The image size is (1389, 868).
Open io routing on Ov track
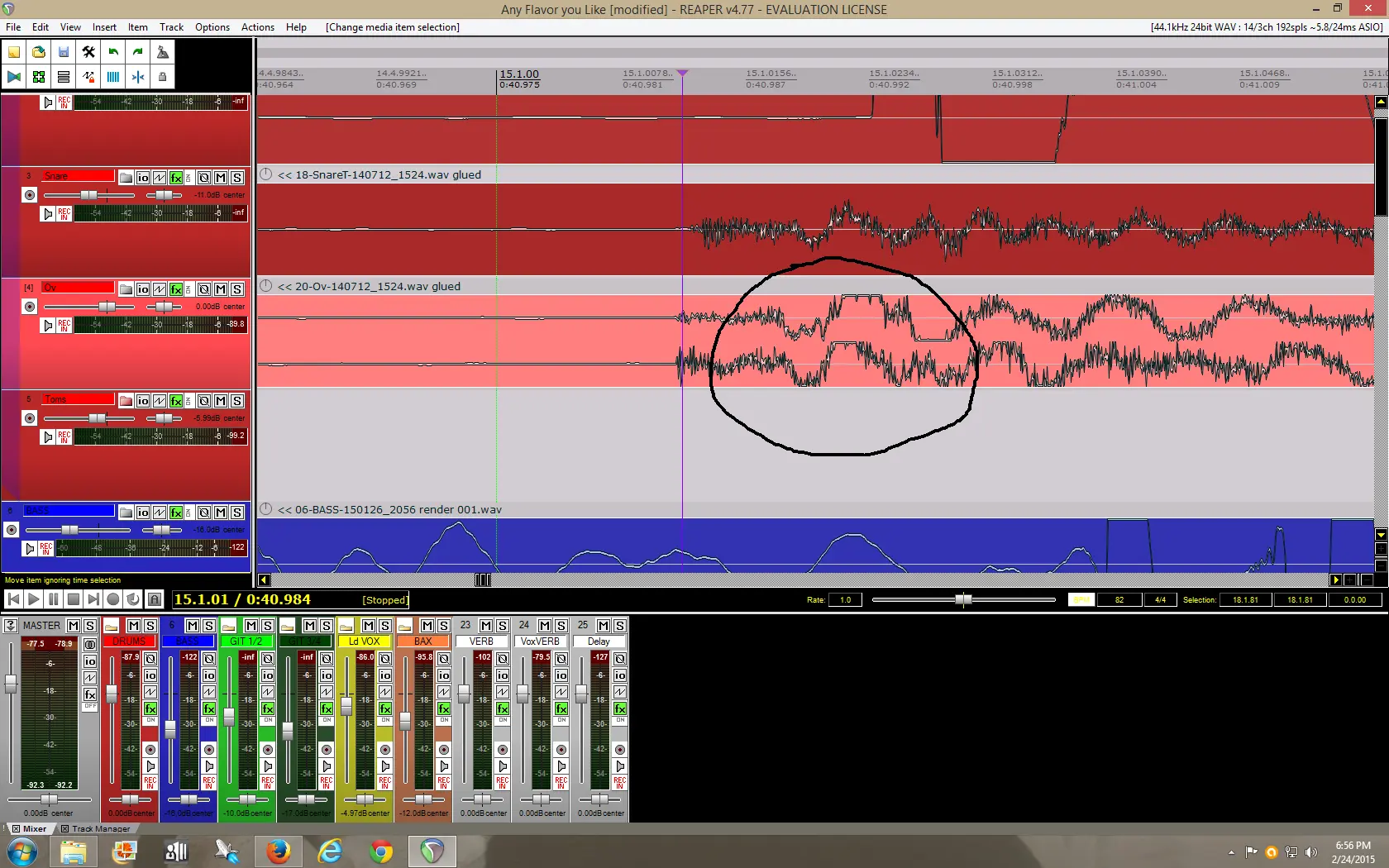(143, 289)
